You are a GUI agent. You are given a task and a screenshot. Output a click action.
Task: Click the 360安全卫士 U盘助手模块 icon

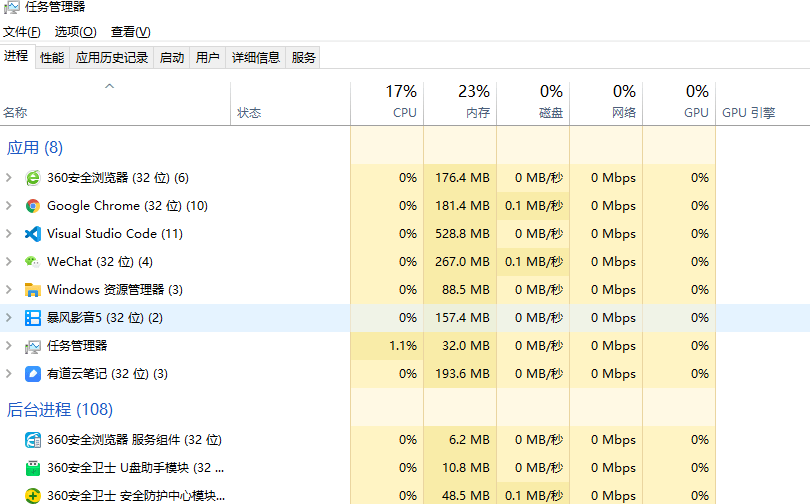(x=33, y=468)
